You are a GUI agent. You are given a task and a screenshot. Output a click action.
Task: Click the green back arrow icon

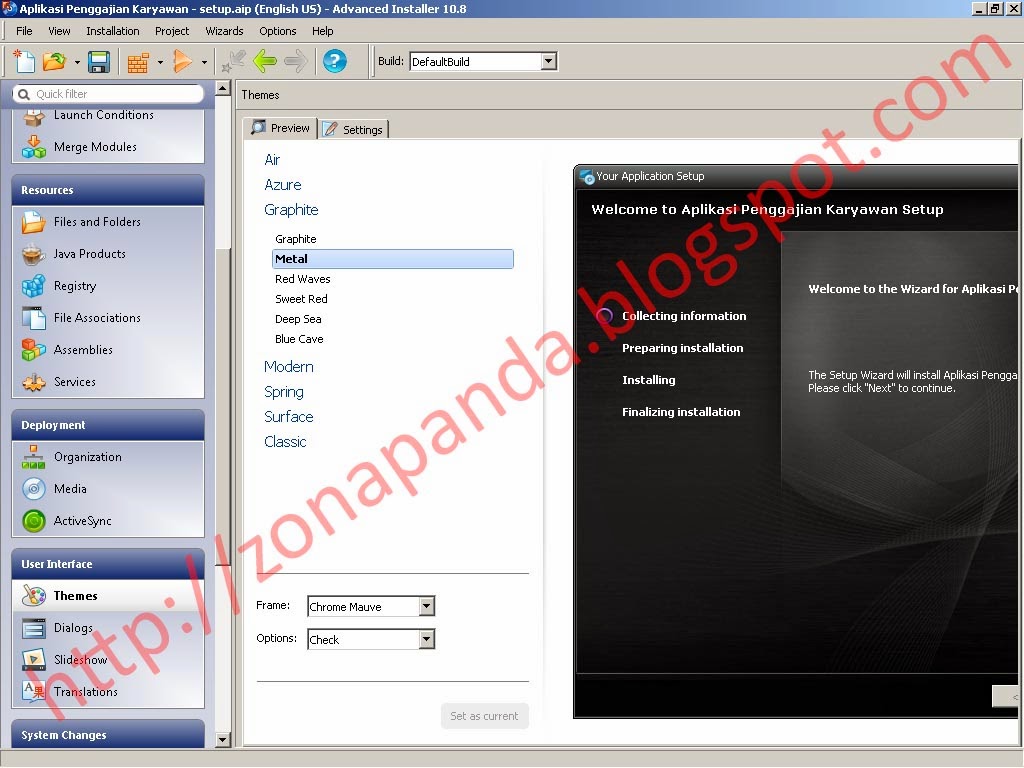tap(265, 61)
